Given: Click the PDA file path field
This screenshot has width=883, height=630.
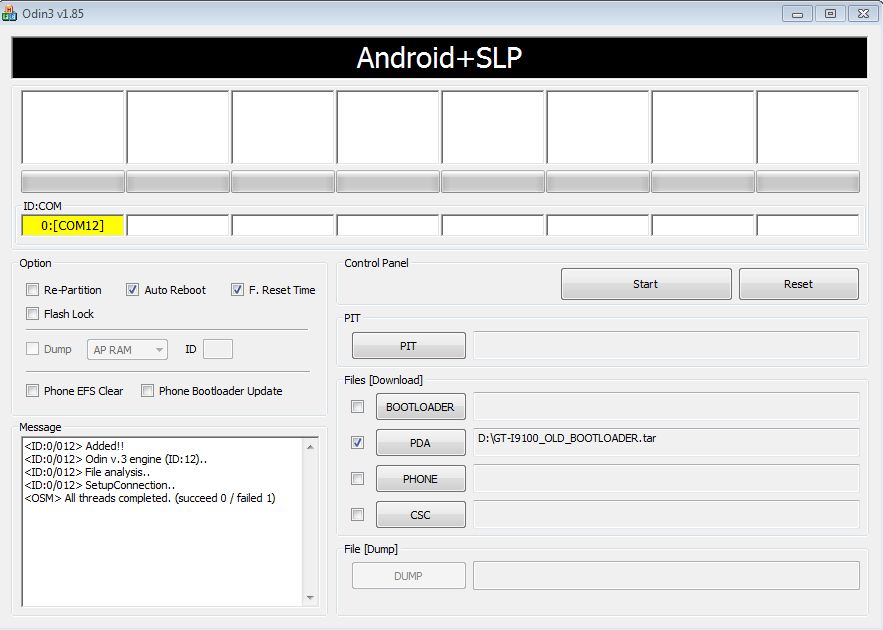Looking at the screenshot, I should pos(666,442).
